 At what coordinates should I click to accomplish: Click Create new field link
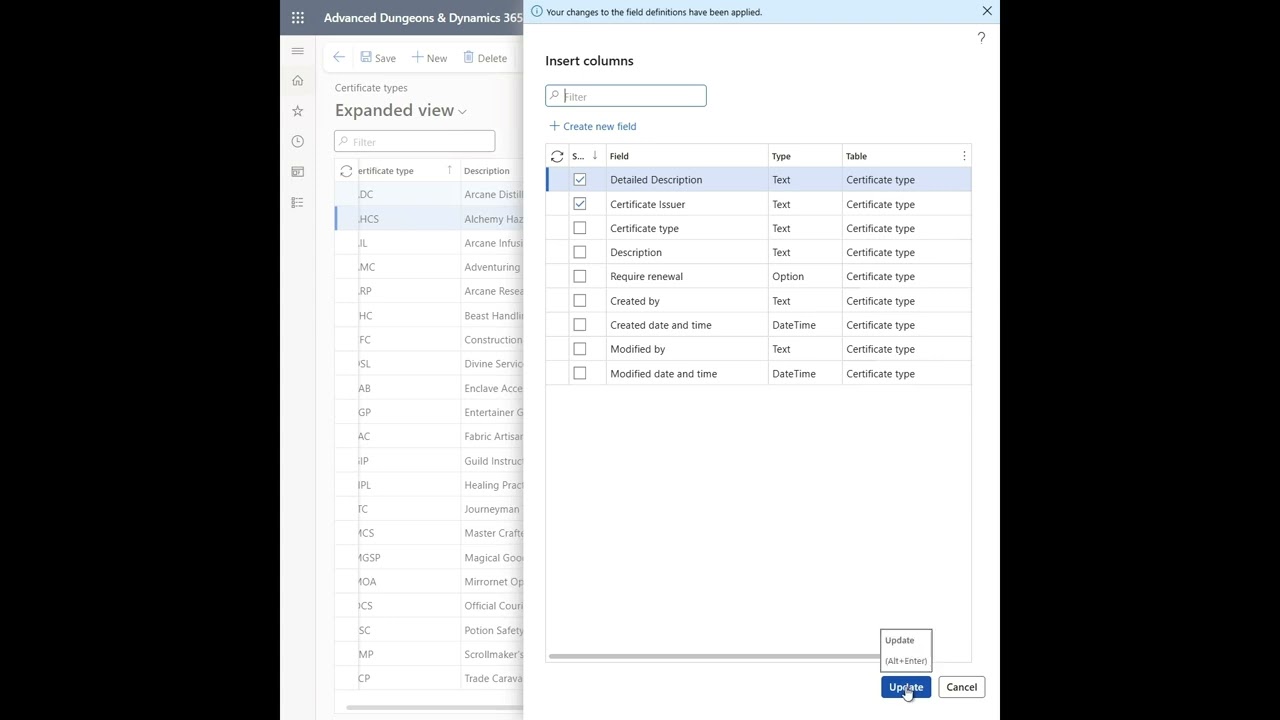pos(593,126)
